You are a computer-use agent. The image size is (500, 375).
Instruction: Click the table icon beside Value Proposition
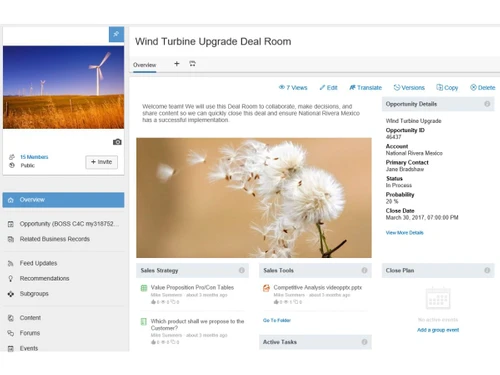[x=144, y=288]
